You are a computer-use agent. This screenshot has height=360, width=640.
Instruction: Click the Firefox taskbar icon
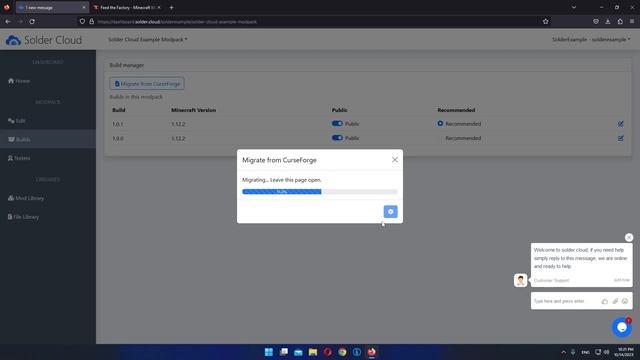pos(371,352)
